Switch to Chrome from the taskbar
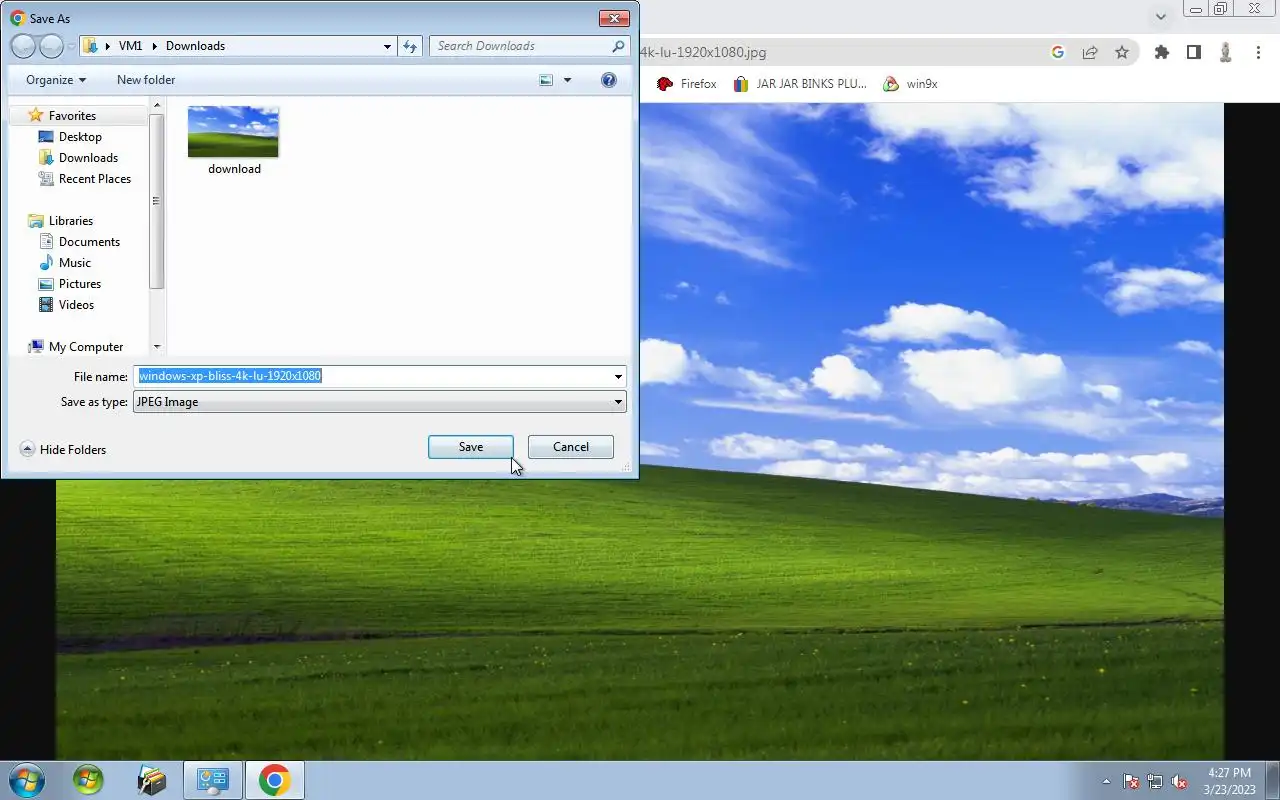The height and width of the screenshot is (800, 1280). click(274, 780)
